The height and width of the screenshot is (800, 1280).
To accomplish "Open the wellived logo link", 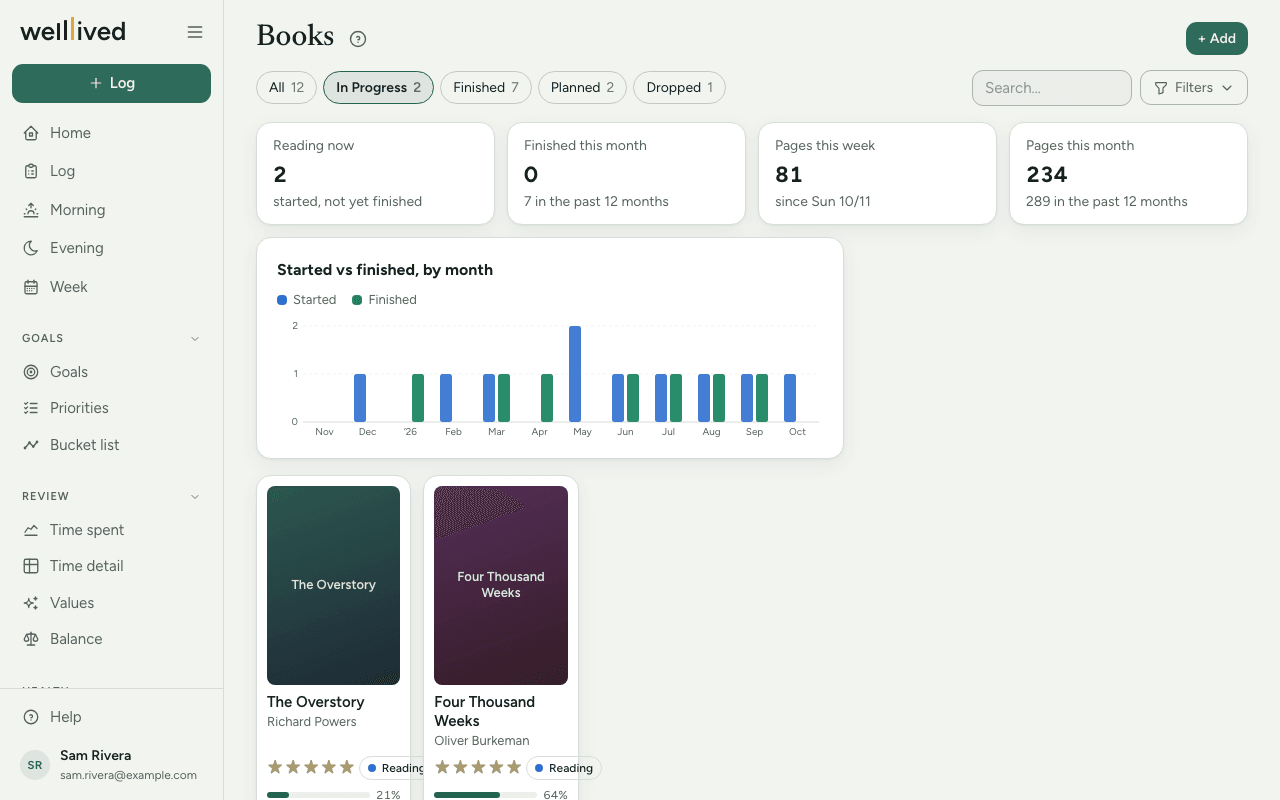I will coord(73,31).
